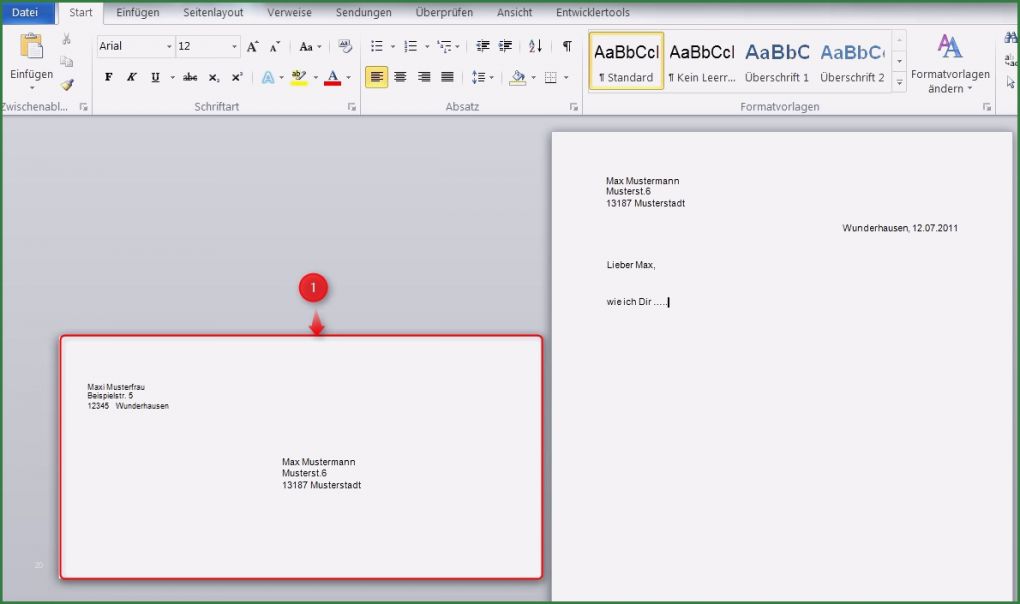This screenshot has height=604, width=1020.
Task: Open the Sendungen ribbon tab
Action: 363,13
